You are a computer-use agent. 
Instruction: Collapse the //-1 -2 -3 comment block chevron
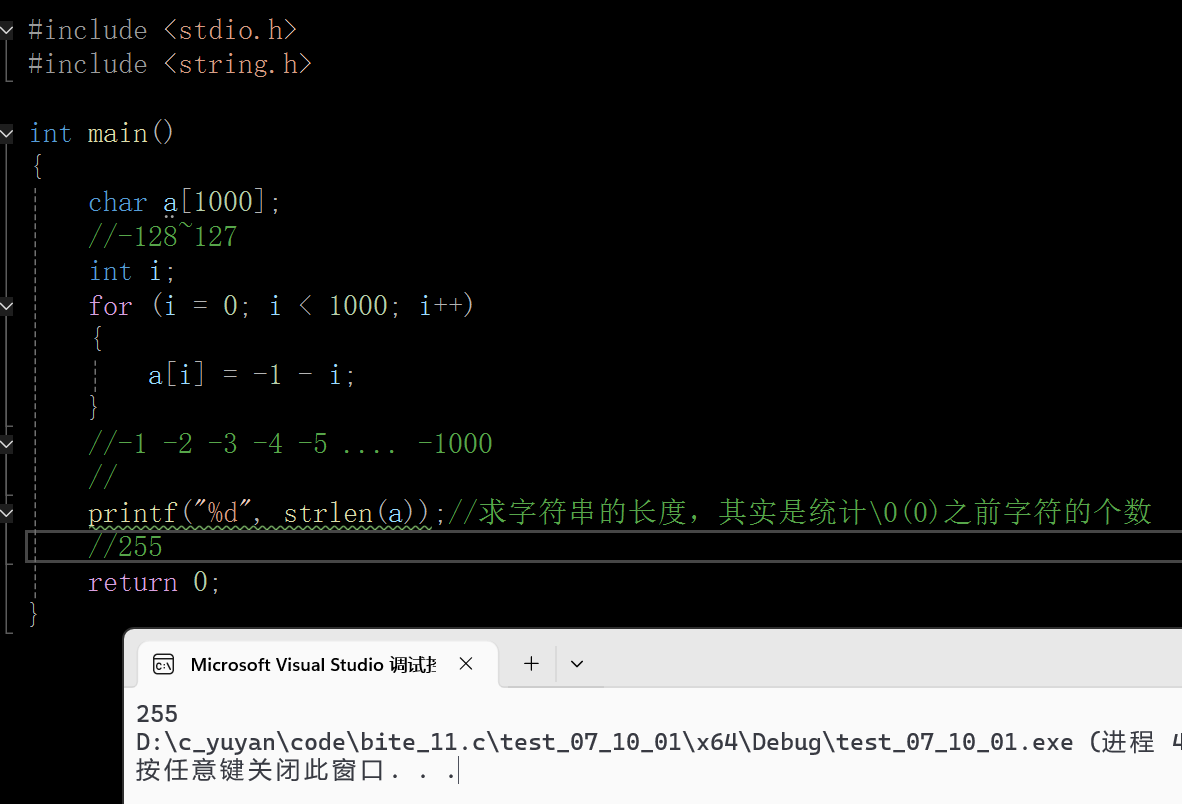click(6, 445)
